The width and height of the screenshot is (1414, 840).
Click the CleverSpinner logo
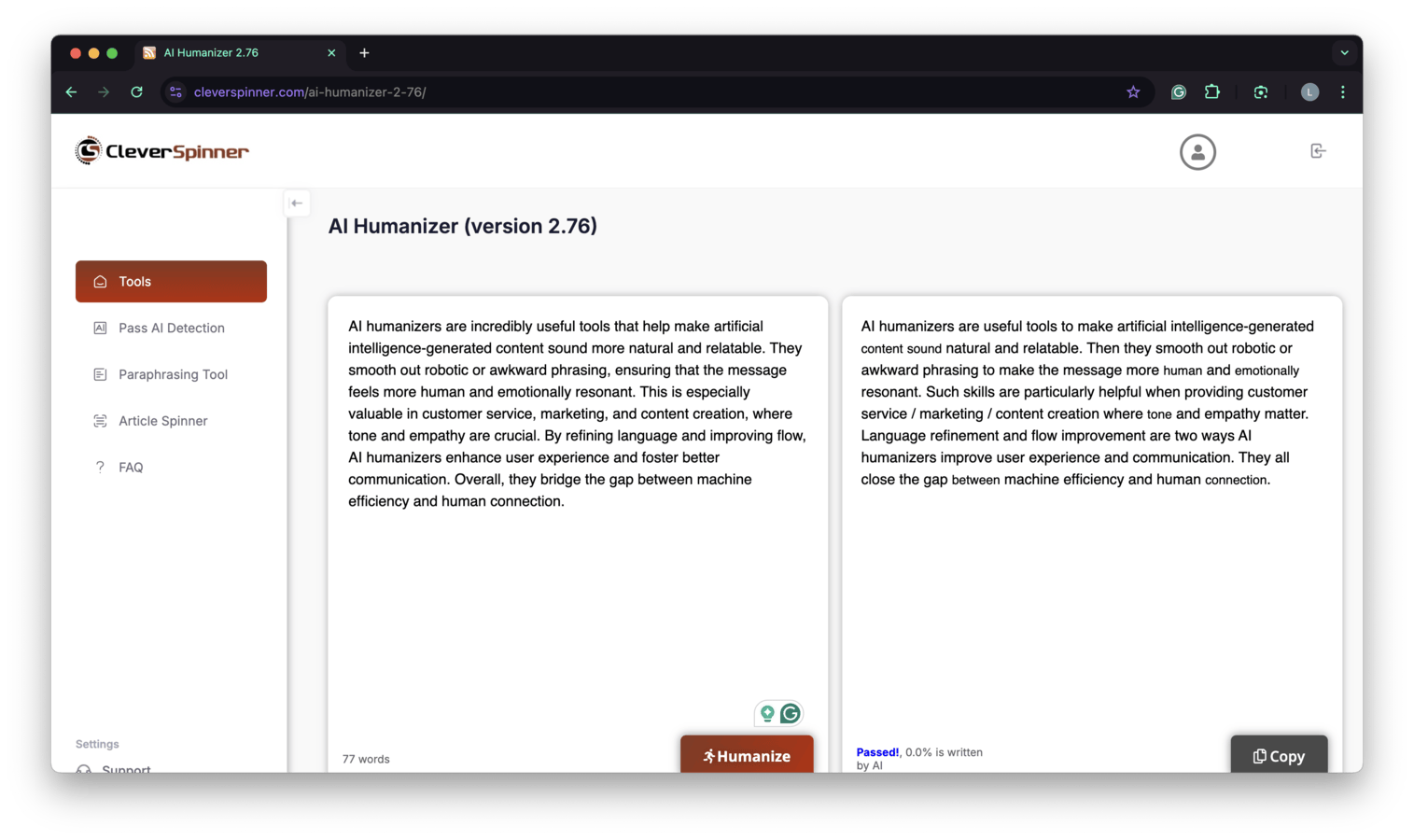coord(162,151)
